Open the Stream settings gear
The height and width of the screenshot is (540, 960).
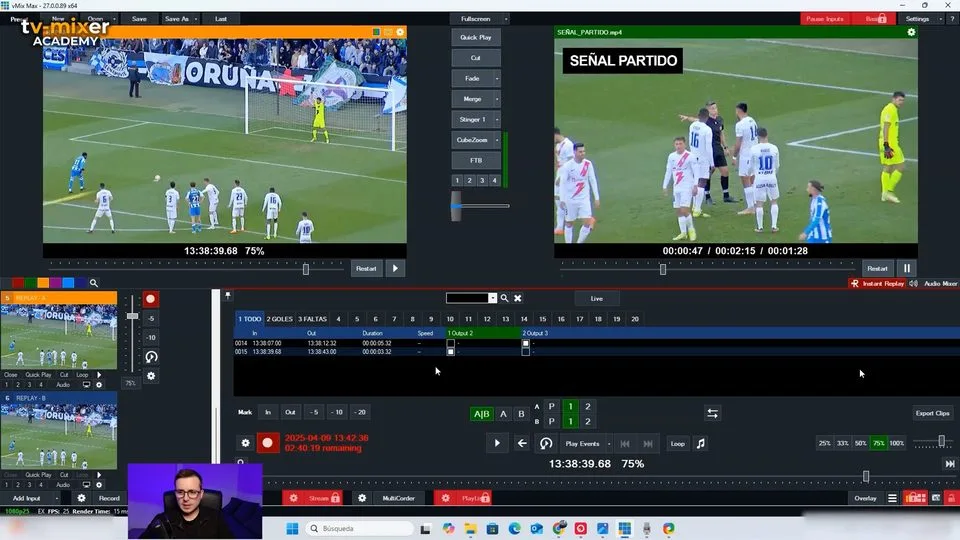point(293,498)
